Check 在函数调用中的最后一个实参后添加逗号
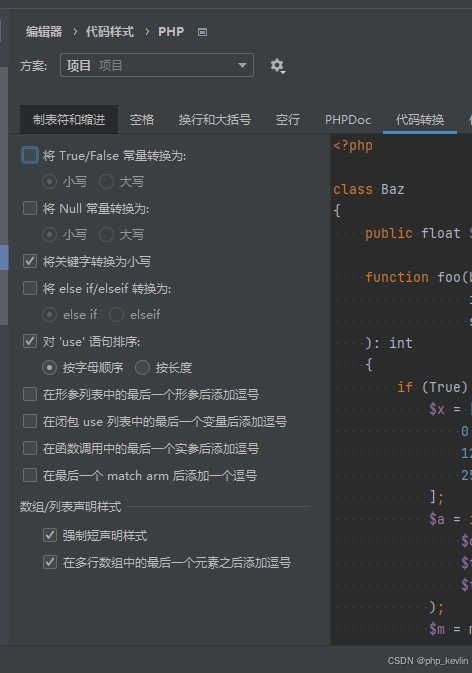The image size is (472, 673). point(30,448)
